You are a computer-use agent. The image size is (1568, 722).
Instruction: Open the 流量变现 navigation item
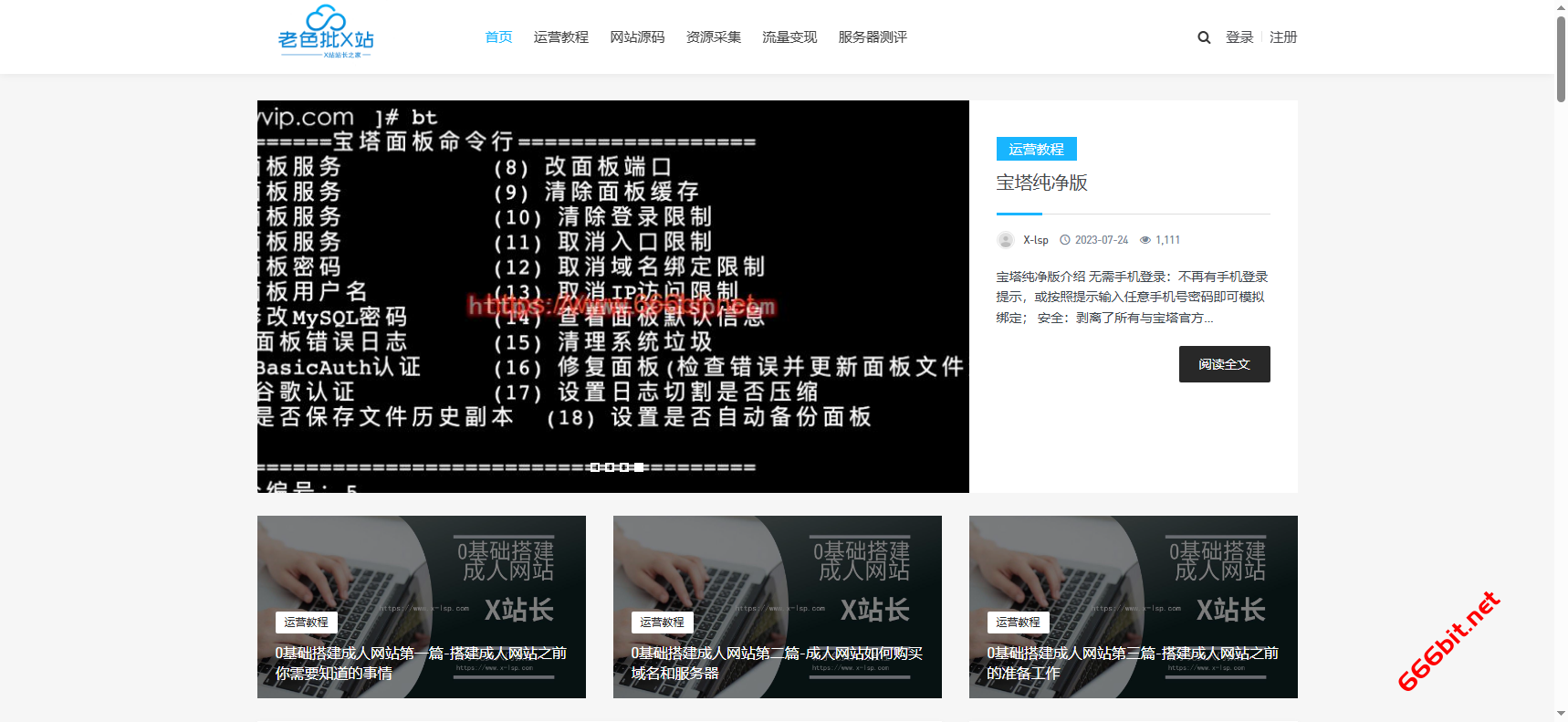point(789,37)
